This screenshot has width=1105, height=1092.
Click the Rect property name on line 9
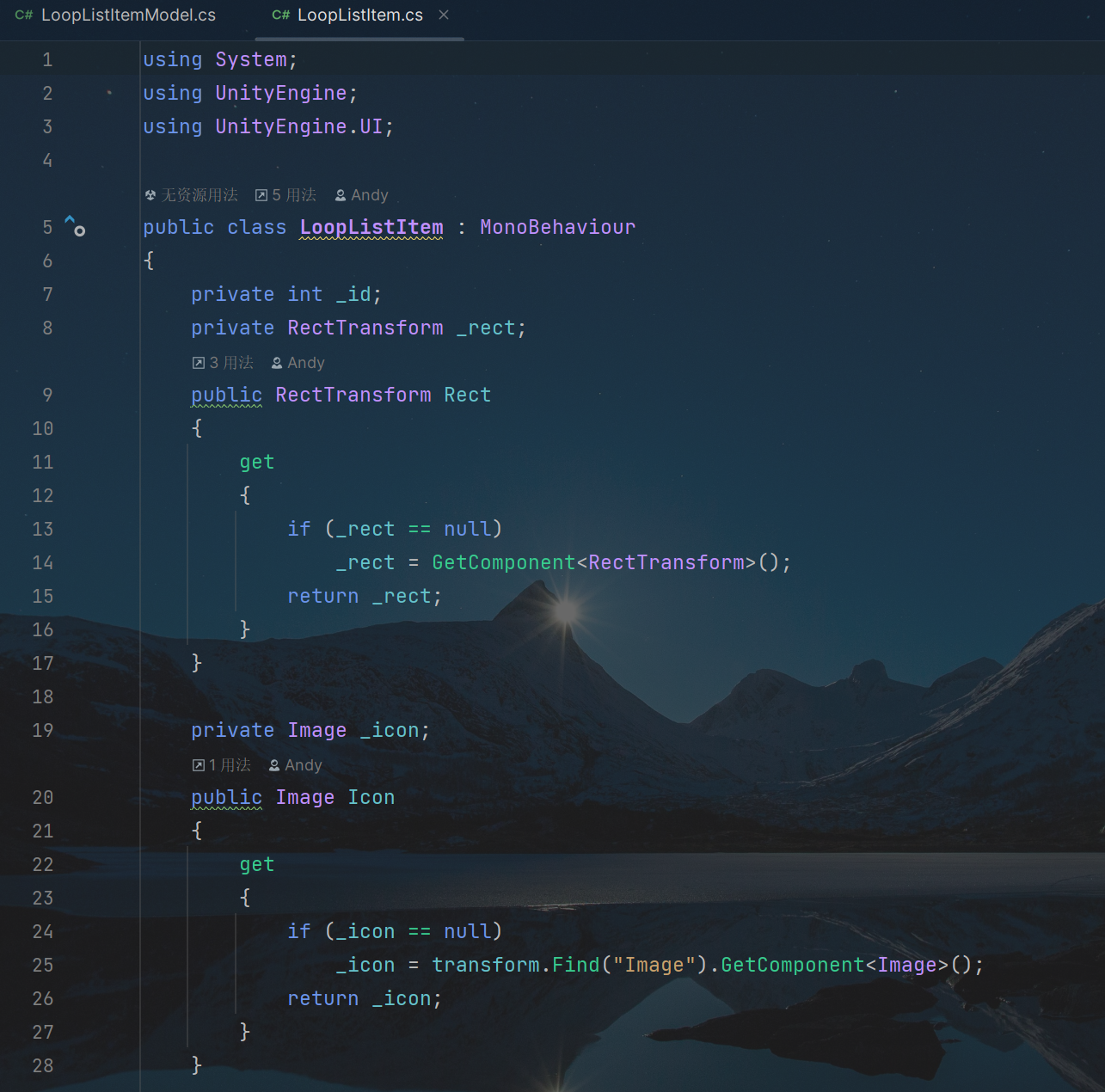point(468,395)
